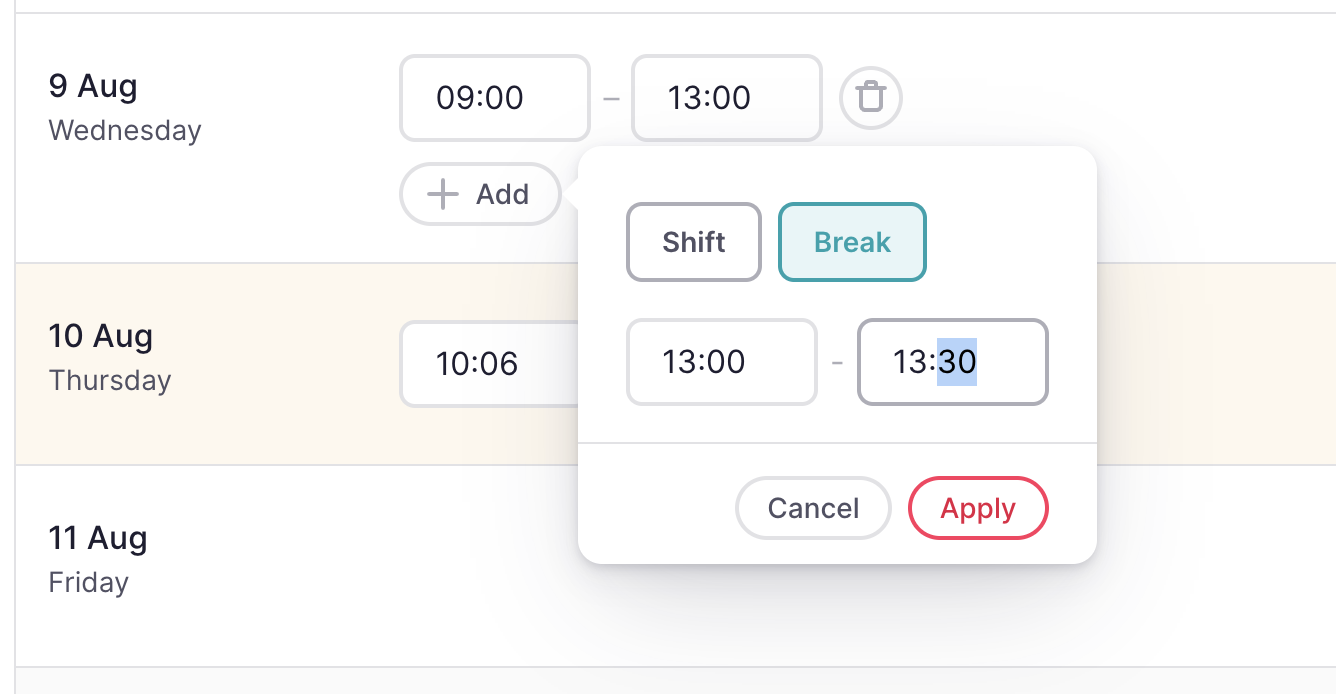Viewport: 1336px width, 694px height.
Task: Focus the 13:00 end time on 9 Aug
Action: (726, 98)
